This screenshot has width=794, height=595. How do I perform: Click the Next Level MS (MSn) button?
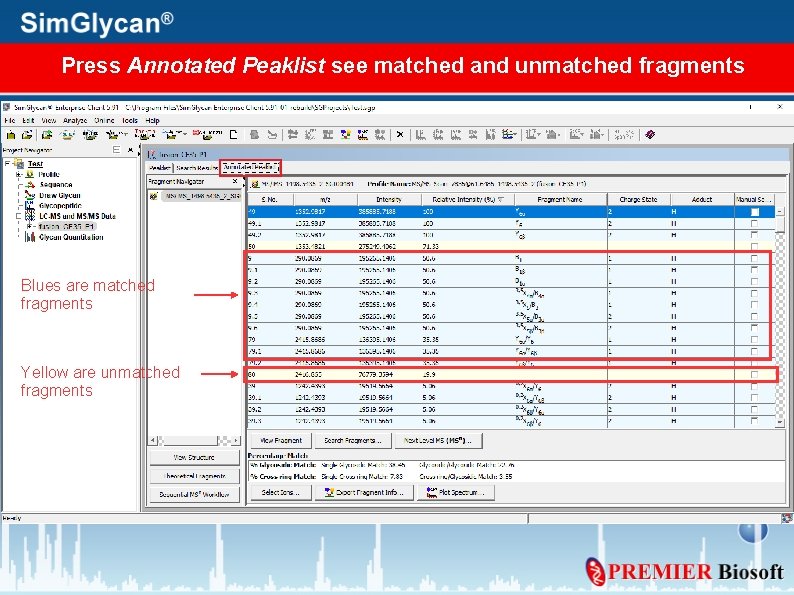pos(438,441)
